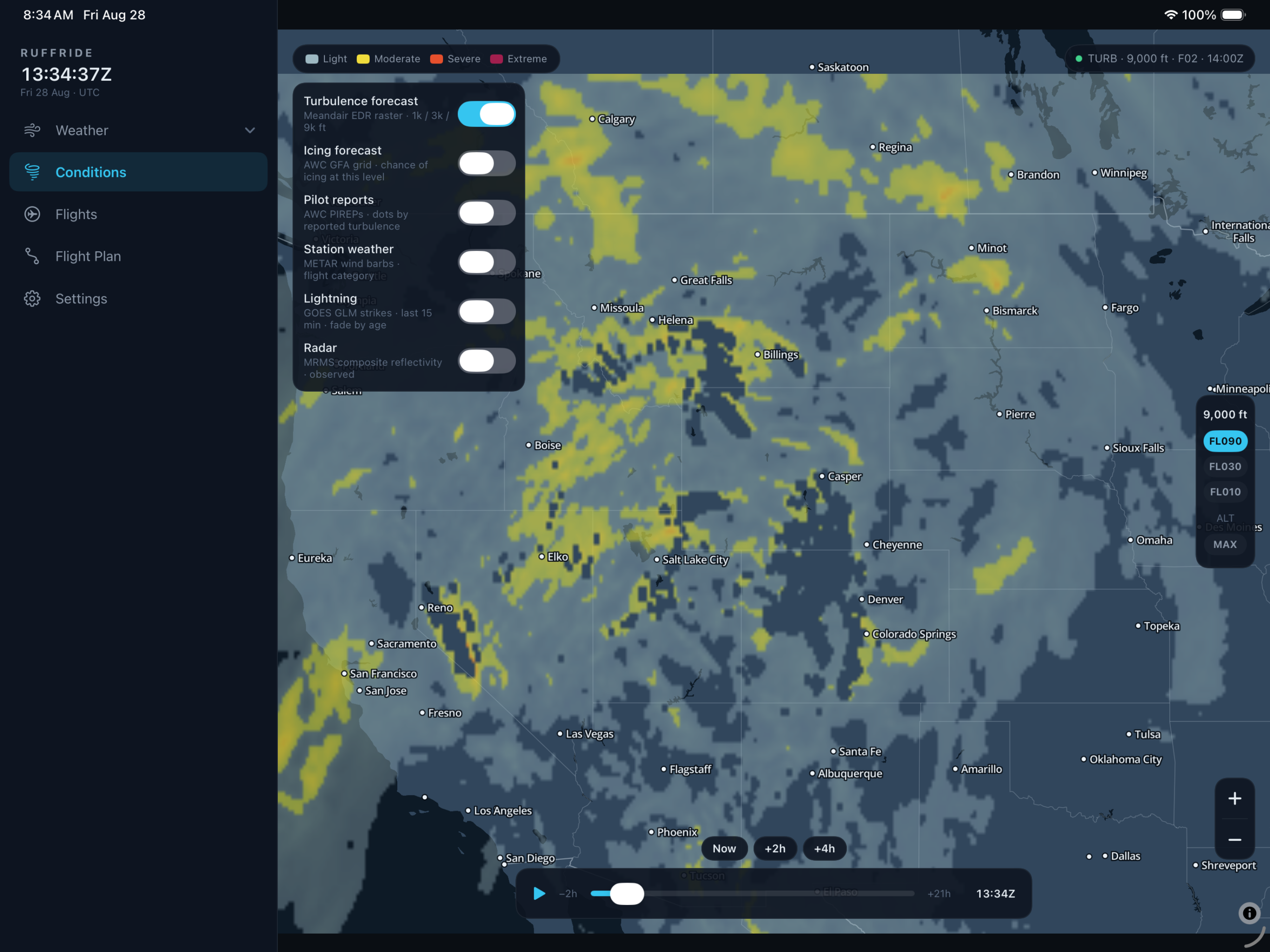This screenshot has height=952, width=1270.
Task: Click the Flights airplane icon
Action: tap(32, 214)
